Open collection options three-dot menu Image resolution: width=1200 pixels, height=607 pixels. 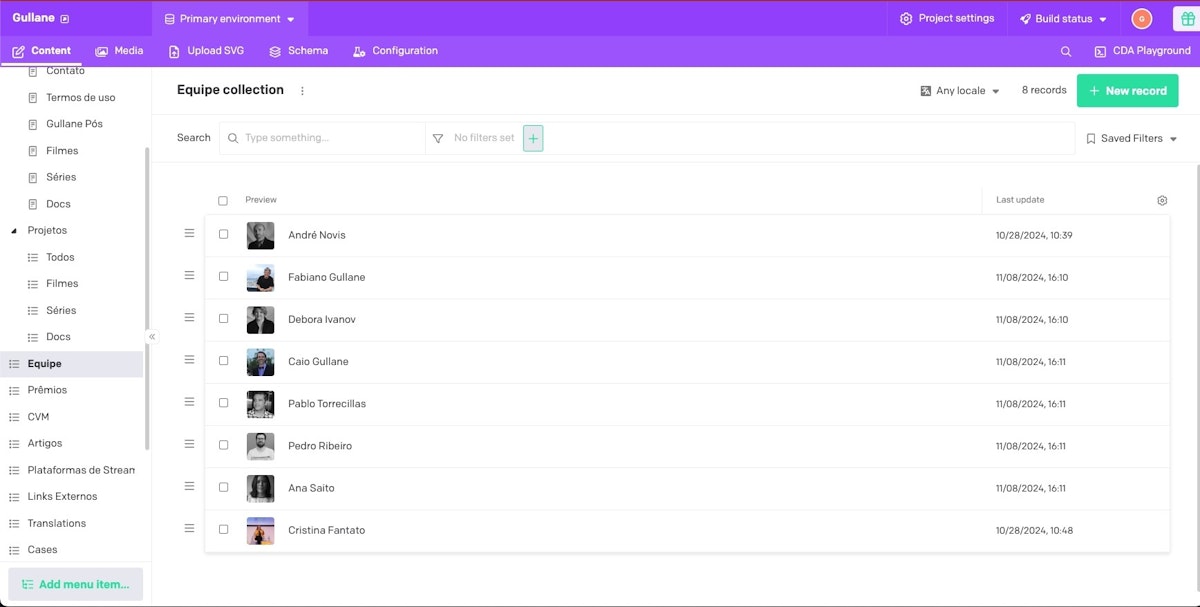point(303,91)
